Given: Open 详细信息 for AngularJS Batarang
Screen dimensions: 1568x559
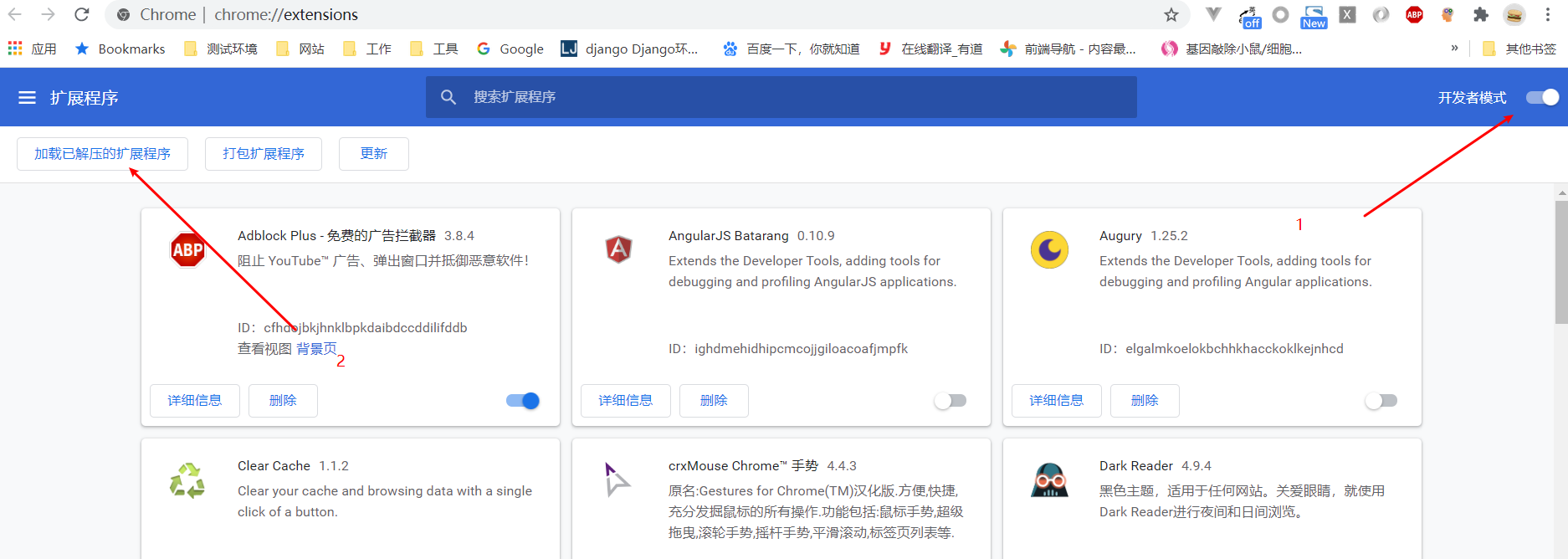Looking at the screenshot, I should pyautogui.click(x=626, y=401).
